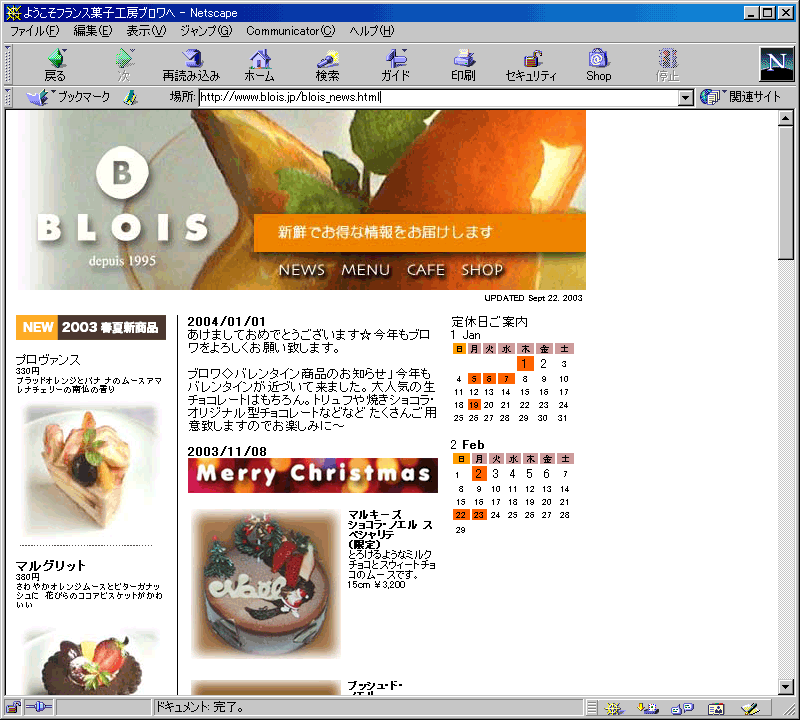Open Security (セキュリティ) toolbar icon

coord(531,65)
